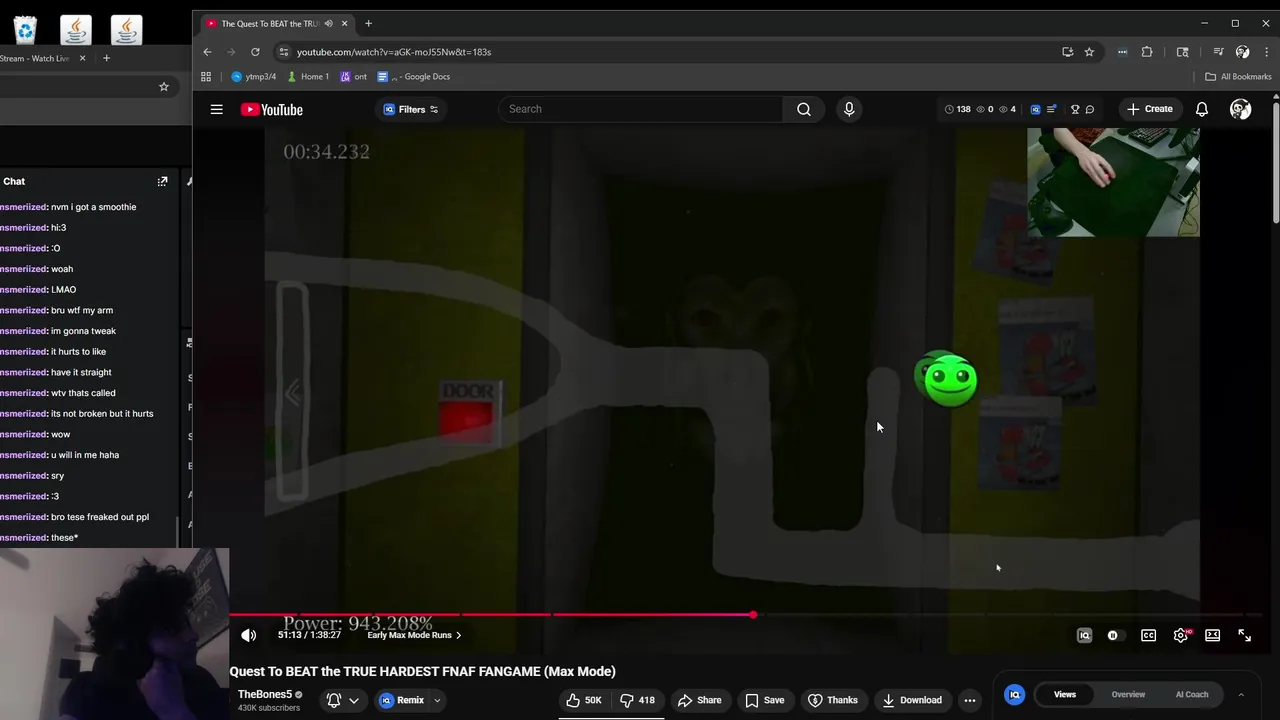Bookmark star in left browser window
The image size is (1280, 720).
tap(164, 87)
